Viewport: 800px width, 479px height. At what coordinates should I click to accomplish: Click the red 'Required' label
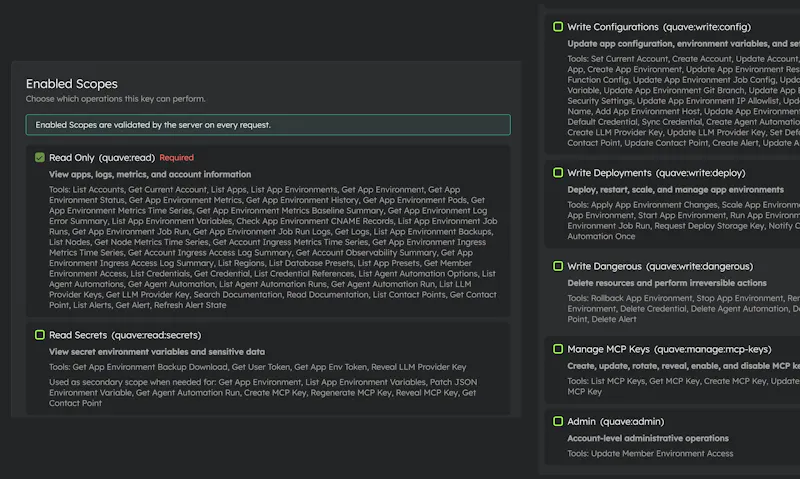177,158
